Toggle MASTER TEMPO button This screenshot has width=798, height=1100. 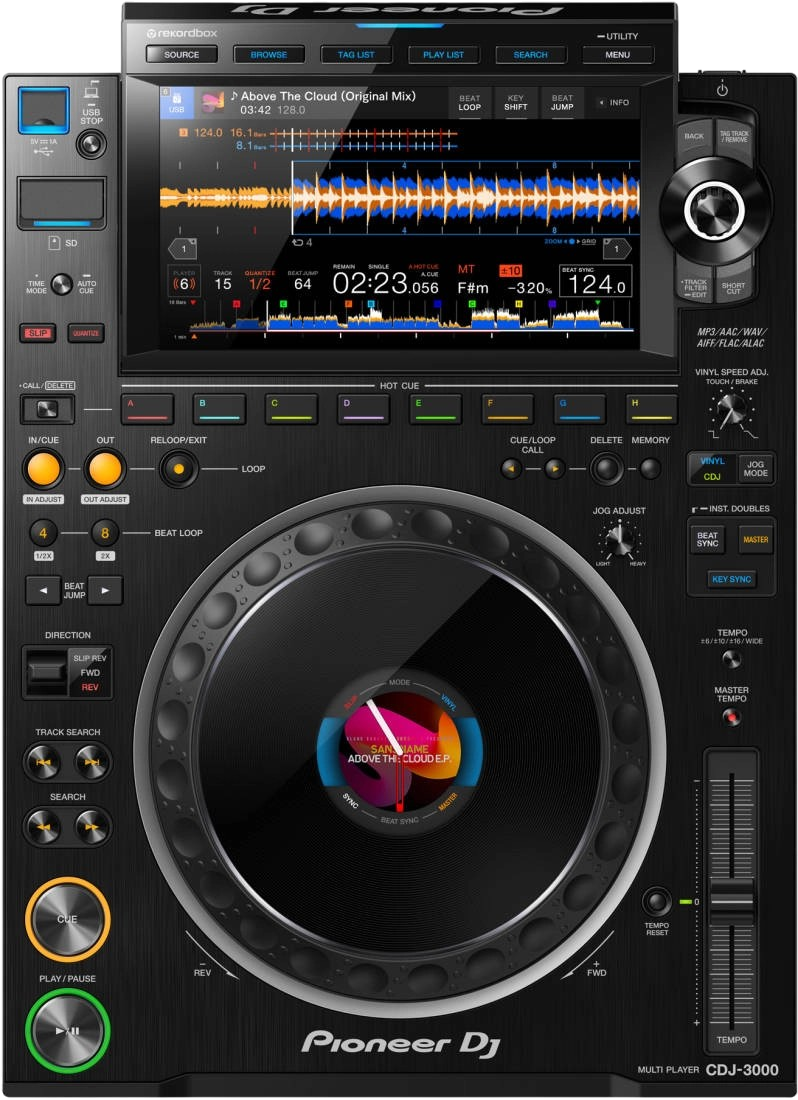tap(732, 717)
